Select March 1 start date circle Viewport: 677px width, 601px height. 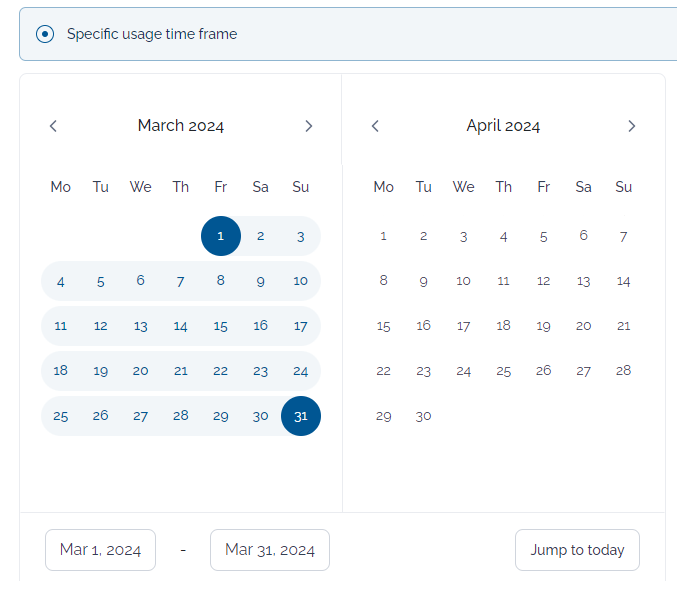(221, 236)
